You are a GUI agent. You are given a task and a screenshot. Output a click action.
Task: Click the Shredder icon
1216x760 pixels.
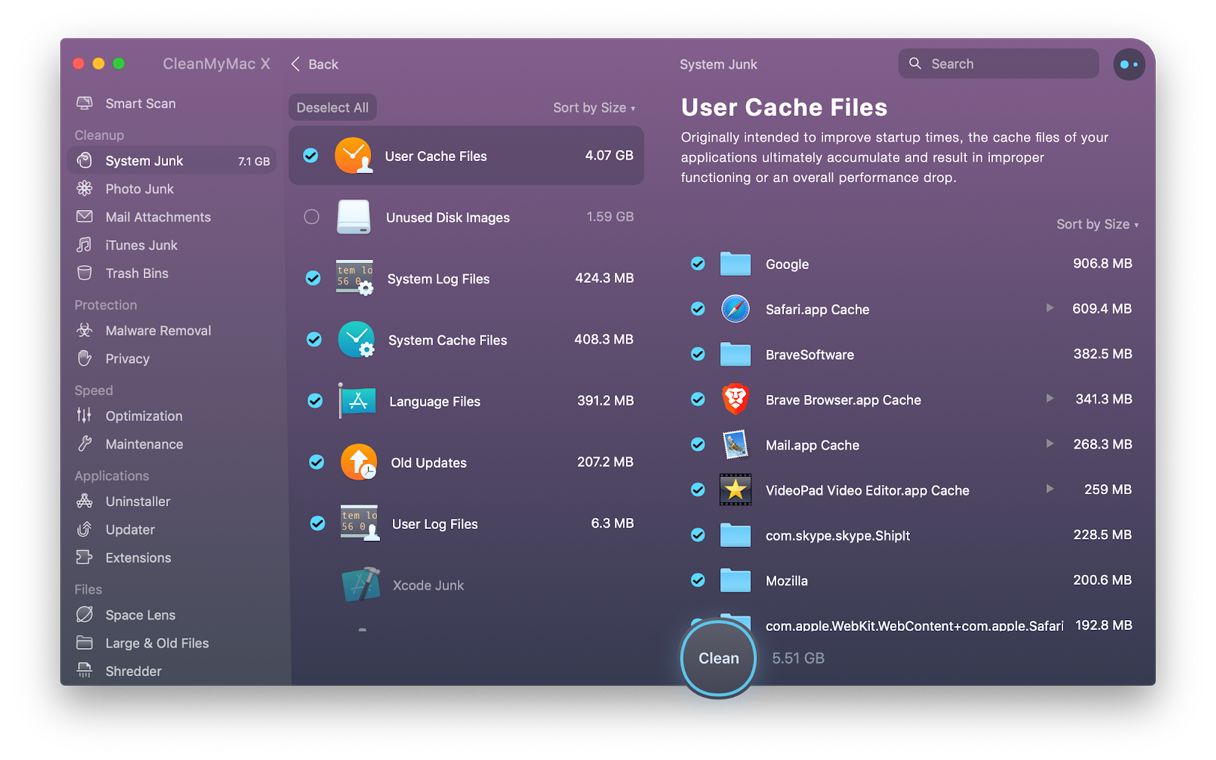(x=85, y=670)
